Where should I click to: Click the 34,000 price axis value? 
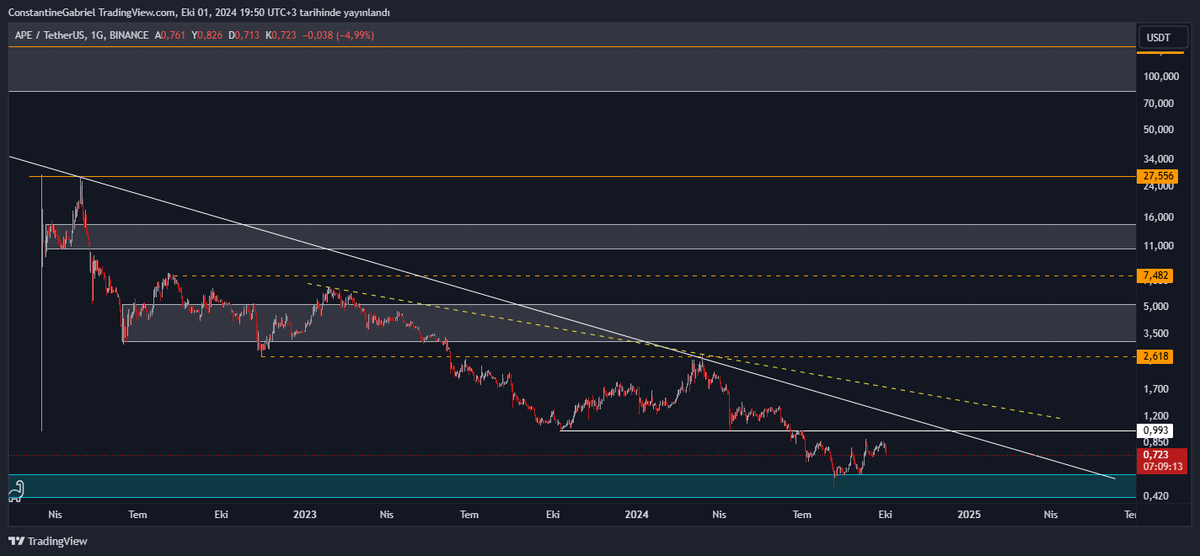tap(1159, 158)
